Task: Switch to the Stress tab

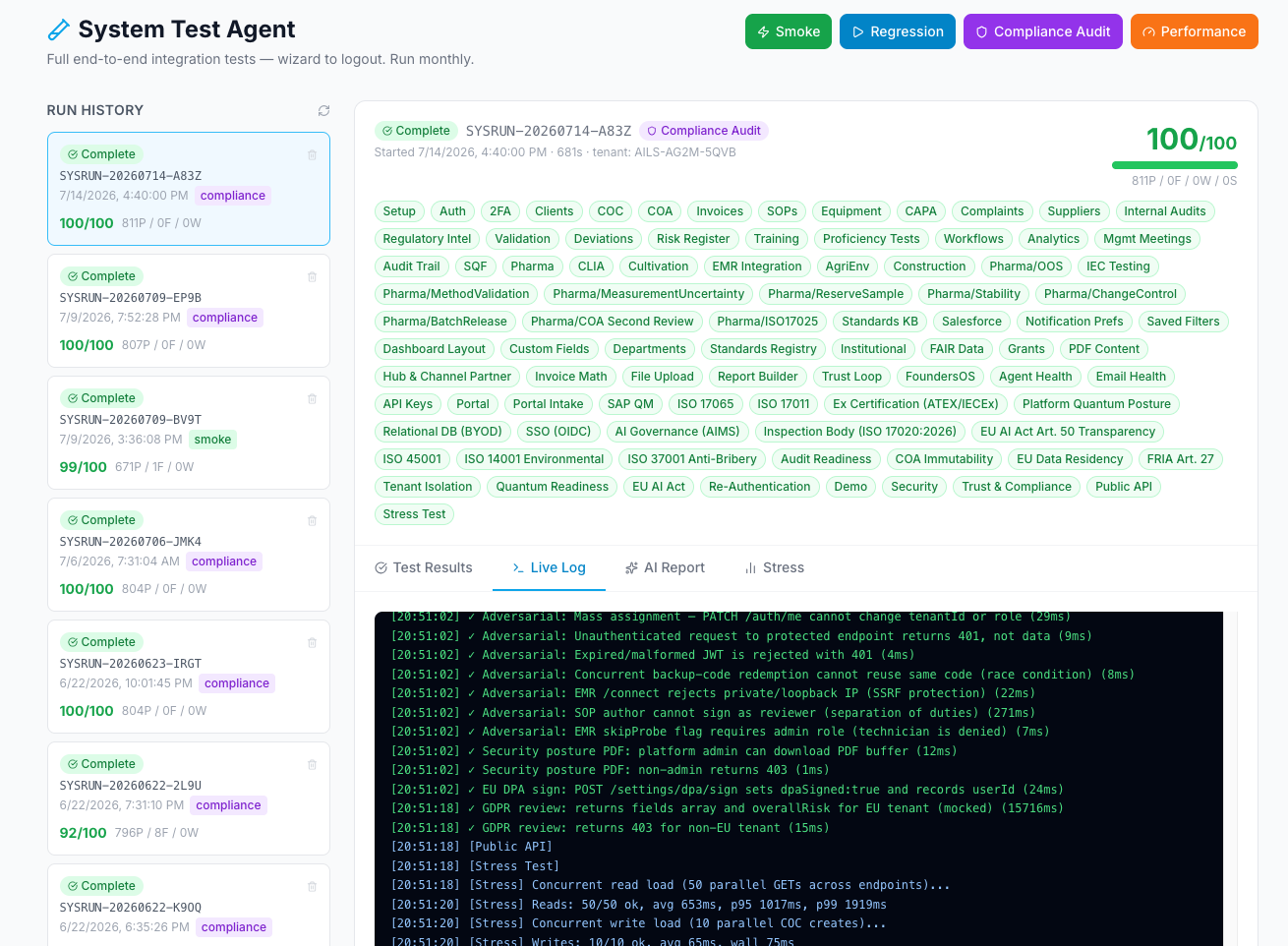Action: (x=775, y=567)
